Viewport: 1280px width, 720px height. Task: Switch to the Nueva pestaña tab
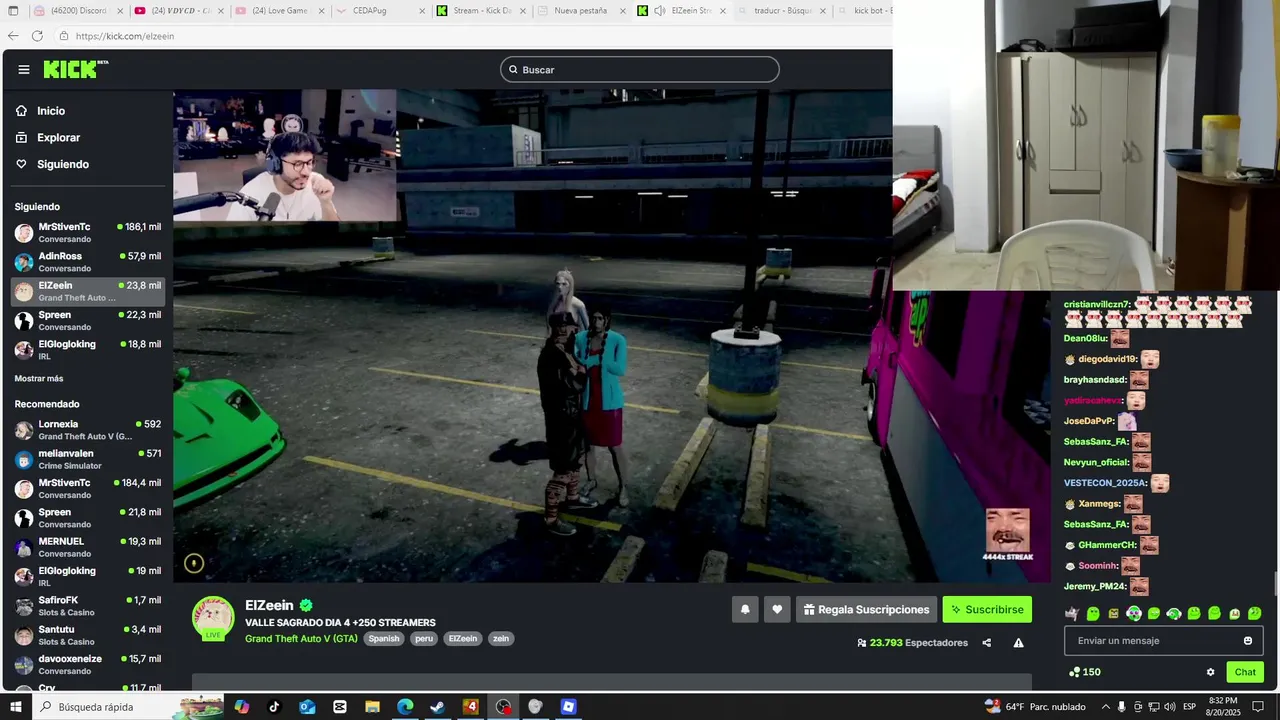[x=581, y=11]
